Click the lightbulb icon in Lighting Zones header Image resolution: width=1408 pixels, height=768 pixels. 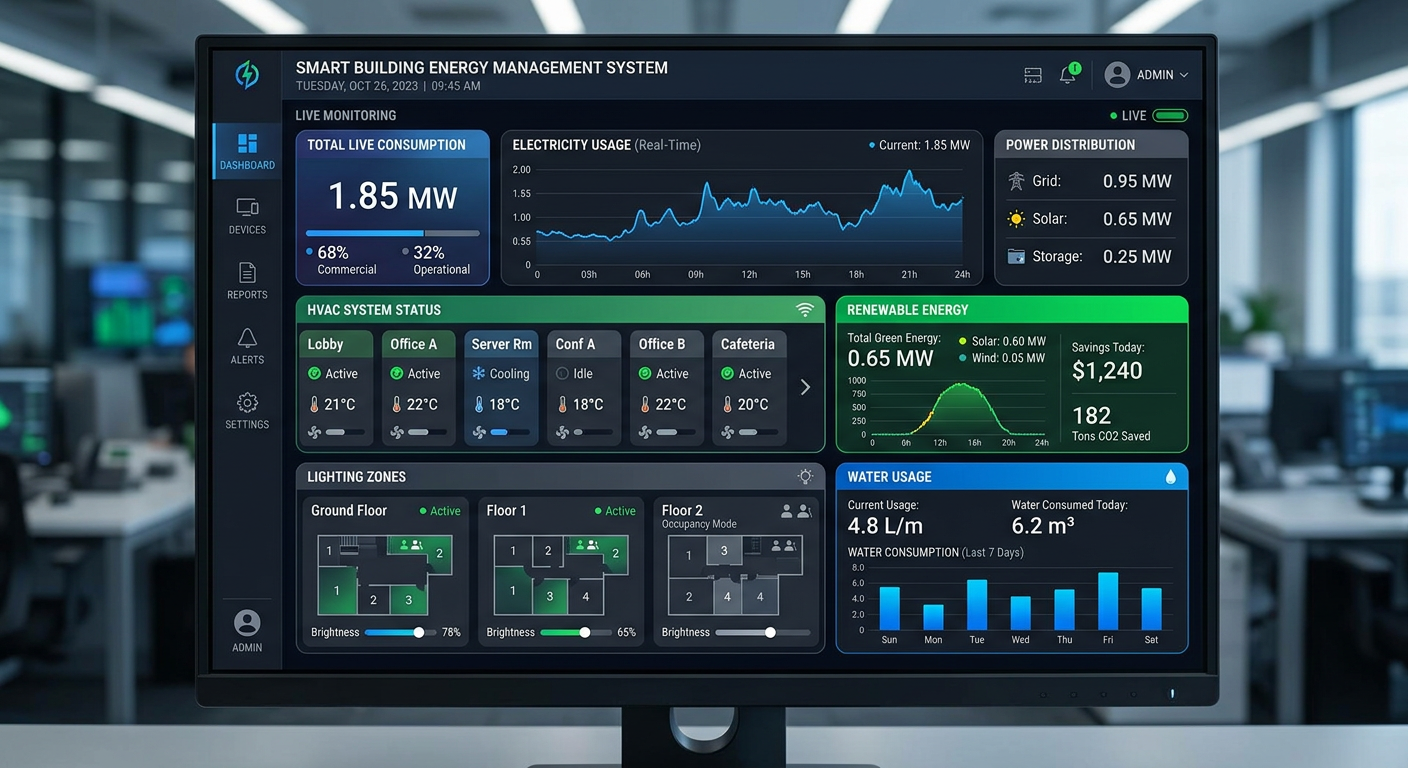805,477
